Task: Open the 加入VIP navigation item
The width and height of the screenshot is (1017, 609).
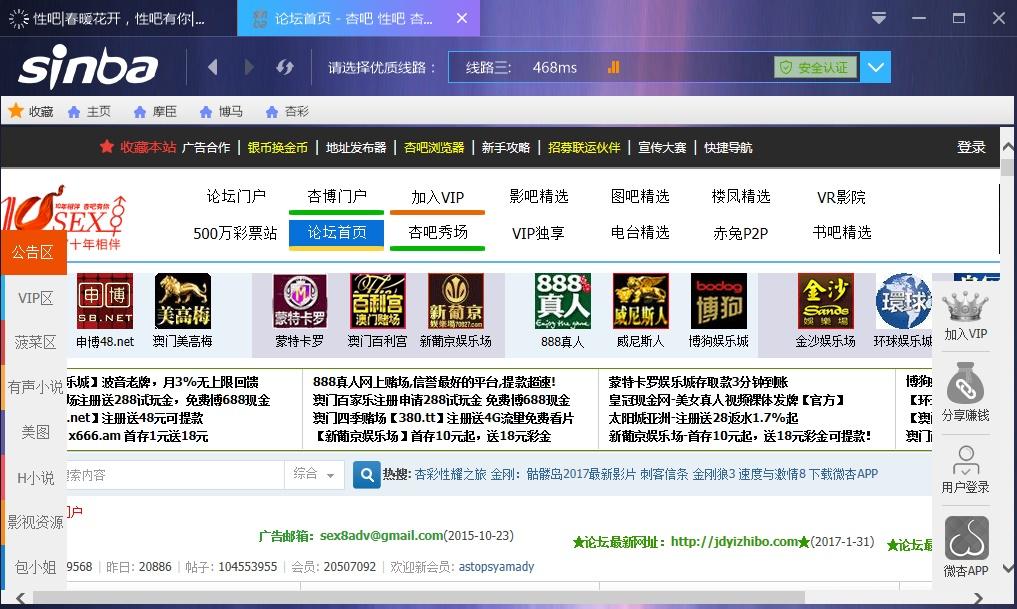Action: [438, 197]
